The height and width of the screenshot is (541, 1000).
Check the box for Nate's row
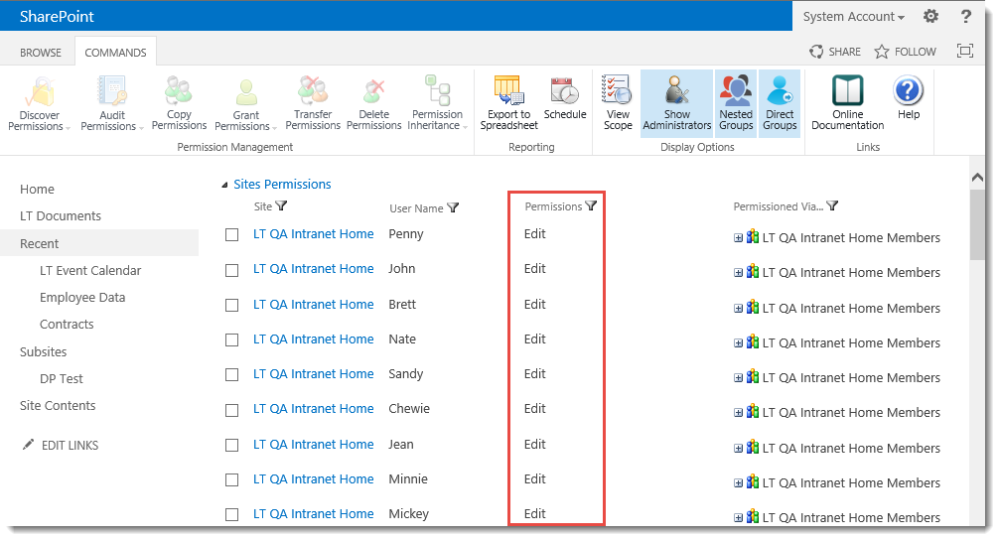coord(232,339)
